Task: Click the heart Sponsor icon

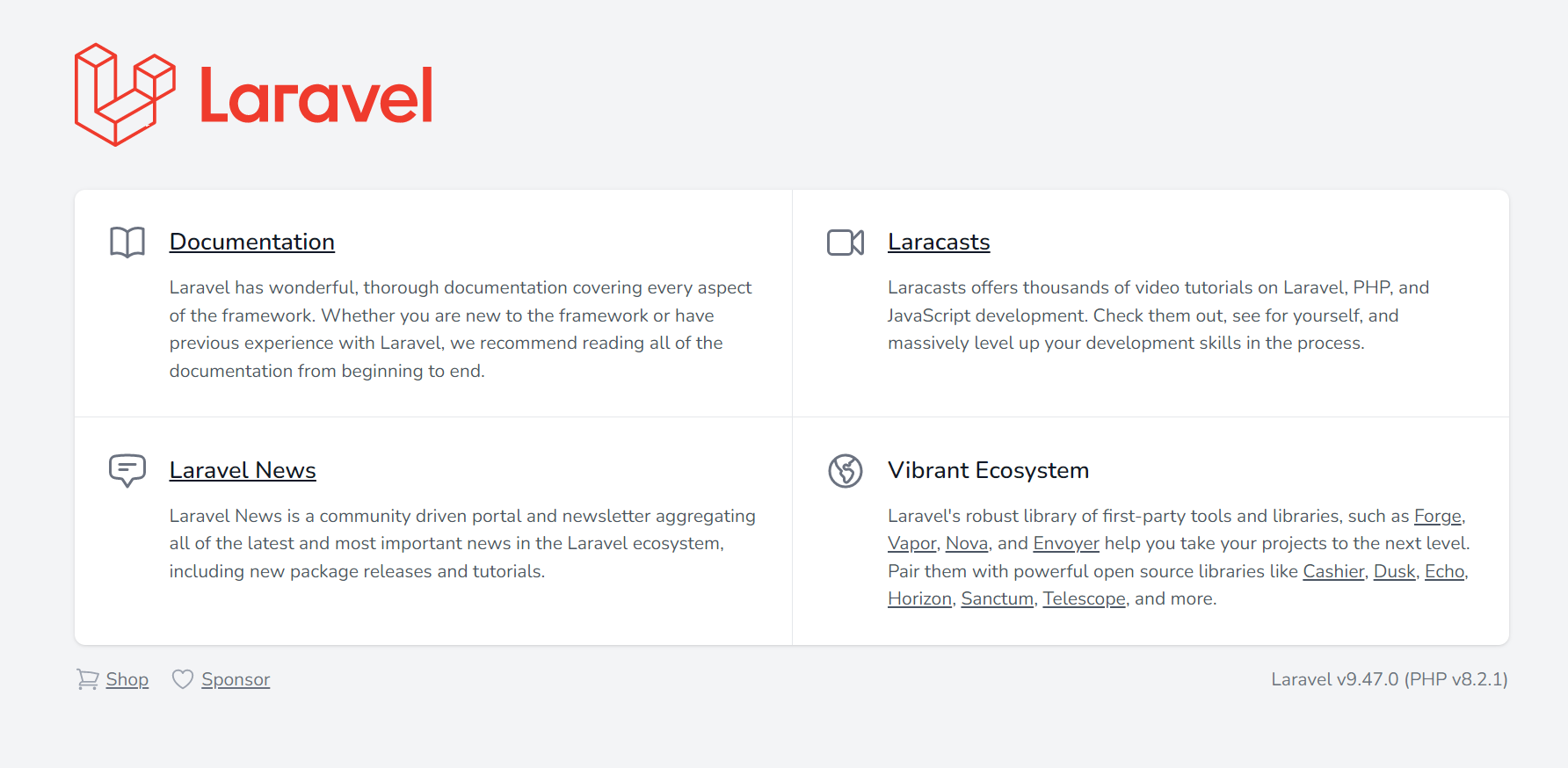Action: click(182, 679)
